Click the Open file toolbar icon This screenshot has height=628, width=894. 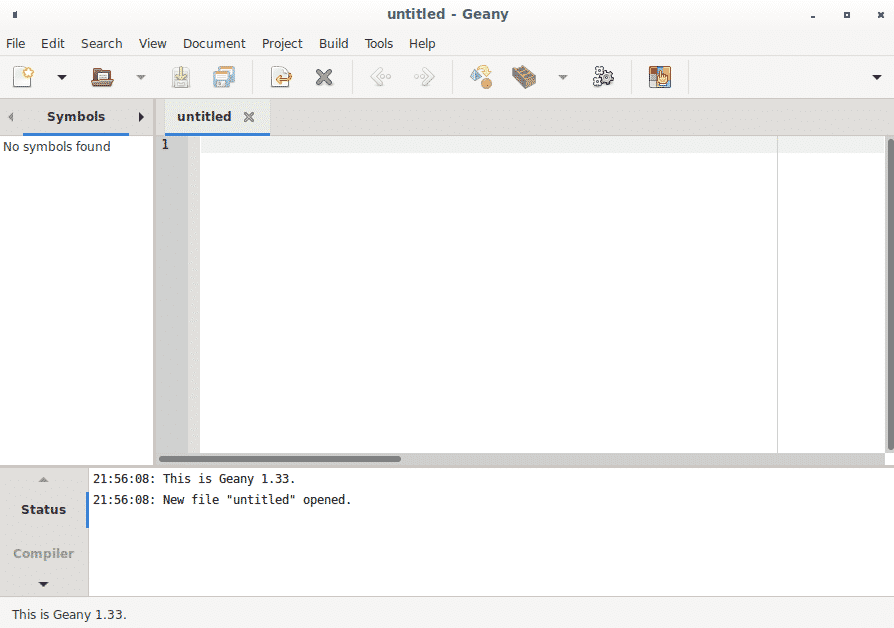click(x=102, y=77)
